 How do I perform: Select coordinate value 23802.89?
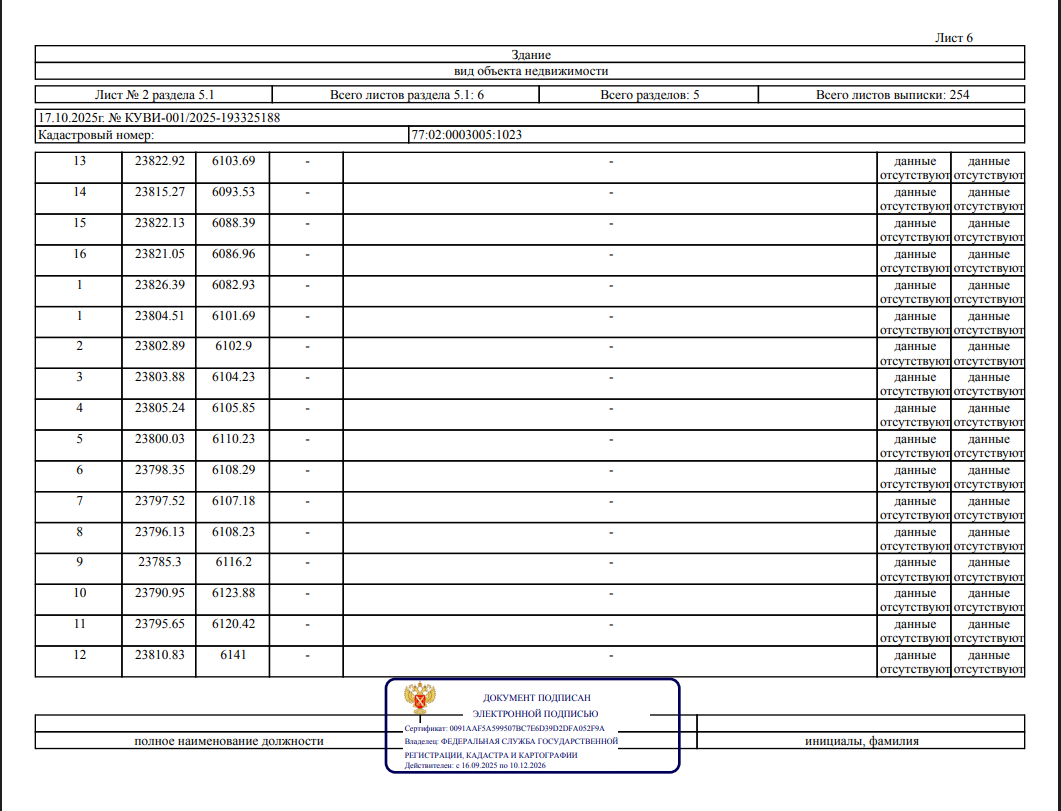click(x=160, y=346)
